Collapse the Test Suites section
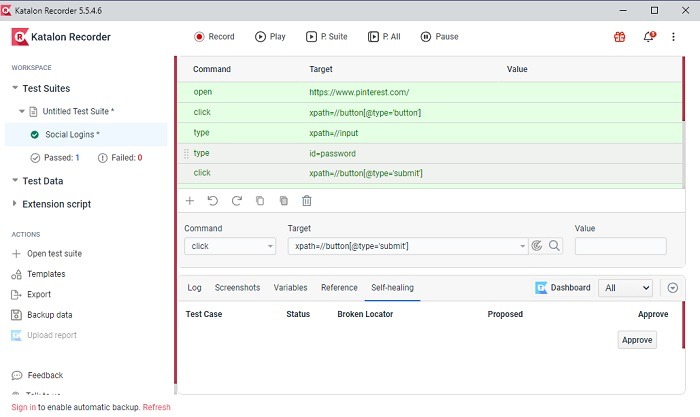 (x=15, y=88)
